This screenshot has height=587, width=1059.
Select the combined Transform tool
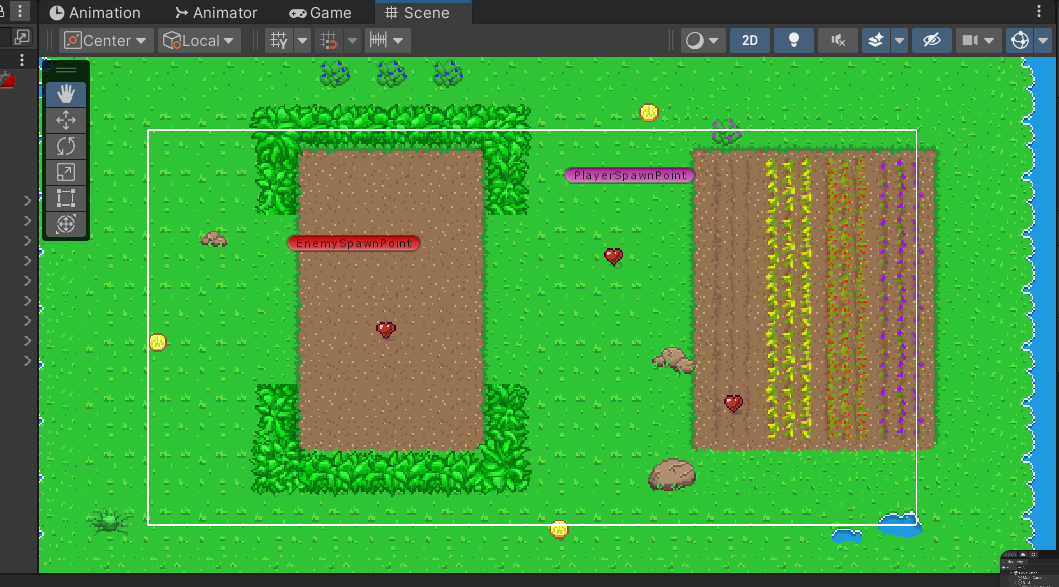point(66,224)
